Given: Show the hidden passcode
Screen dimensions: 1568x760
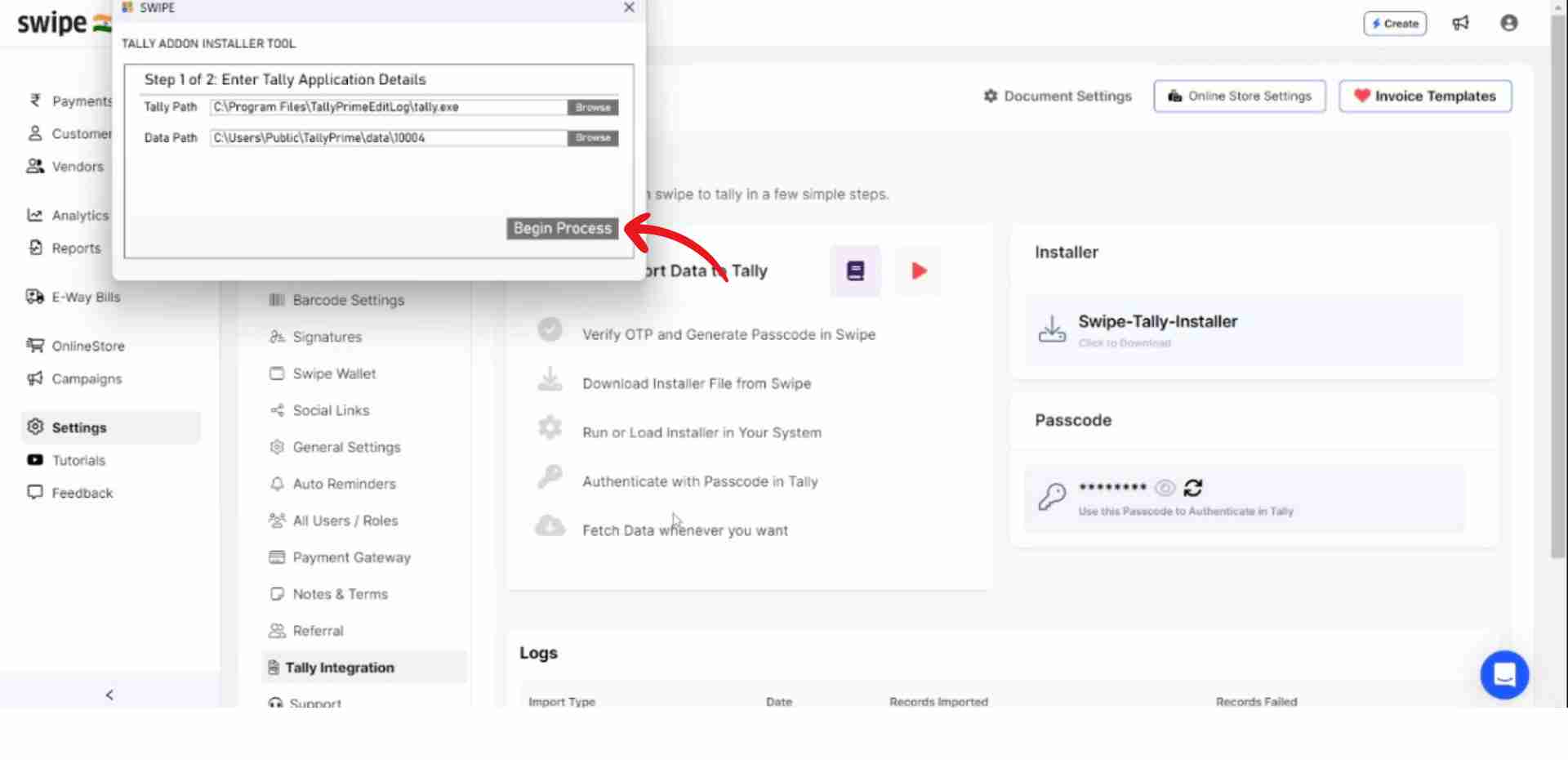Looking at the screenshot, I should click(1165, 488).
